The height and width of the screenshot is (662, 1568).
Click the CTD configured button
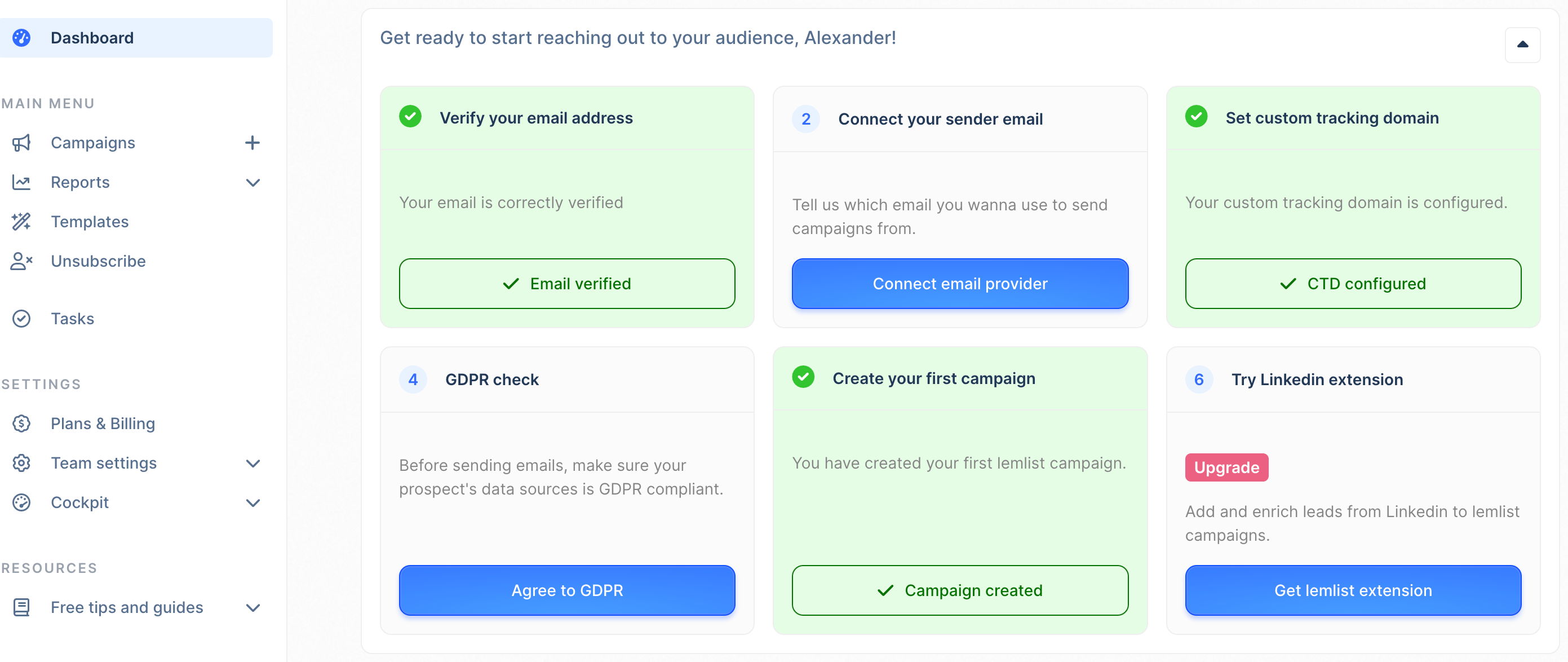1353,284
